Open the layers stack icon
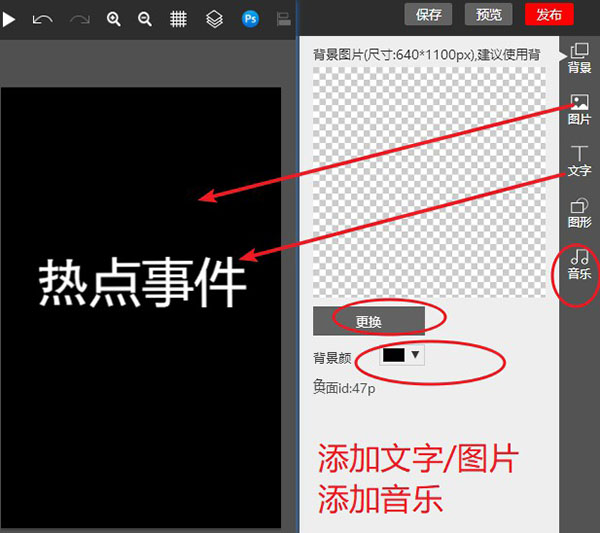The image size is (600, 533). point(214,19)
